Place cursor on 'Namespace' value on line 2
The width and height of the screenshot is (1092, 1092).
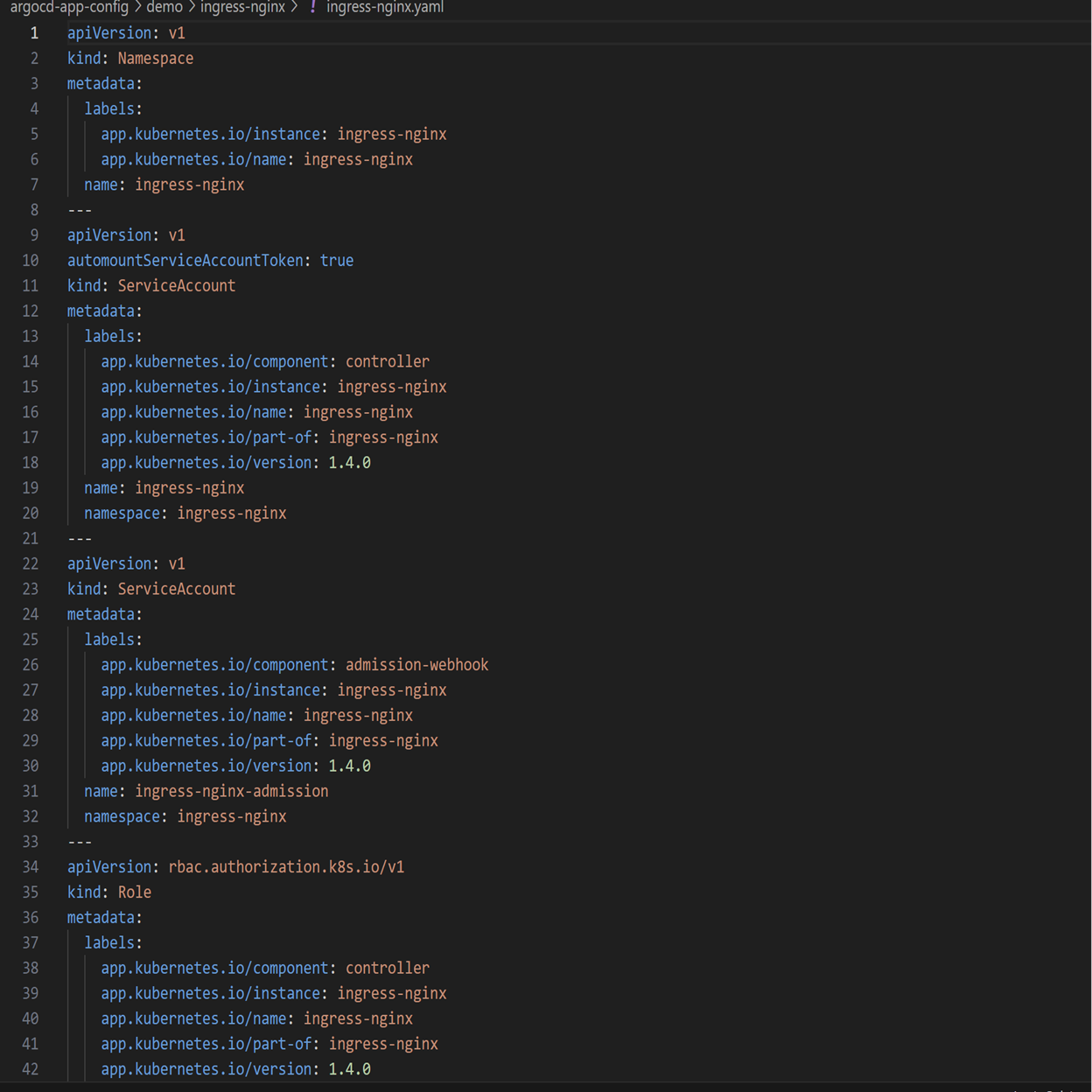point(156,59)
